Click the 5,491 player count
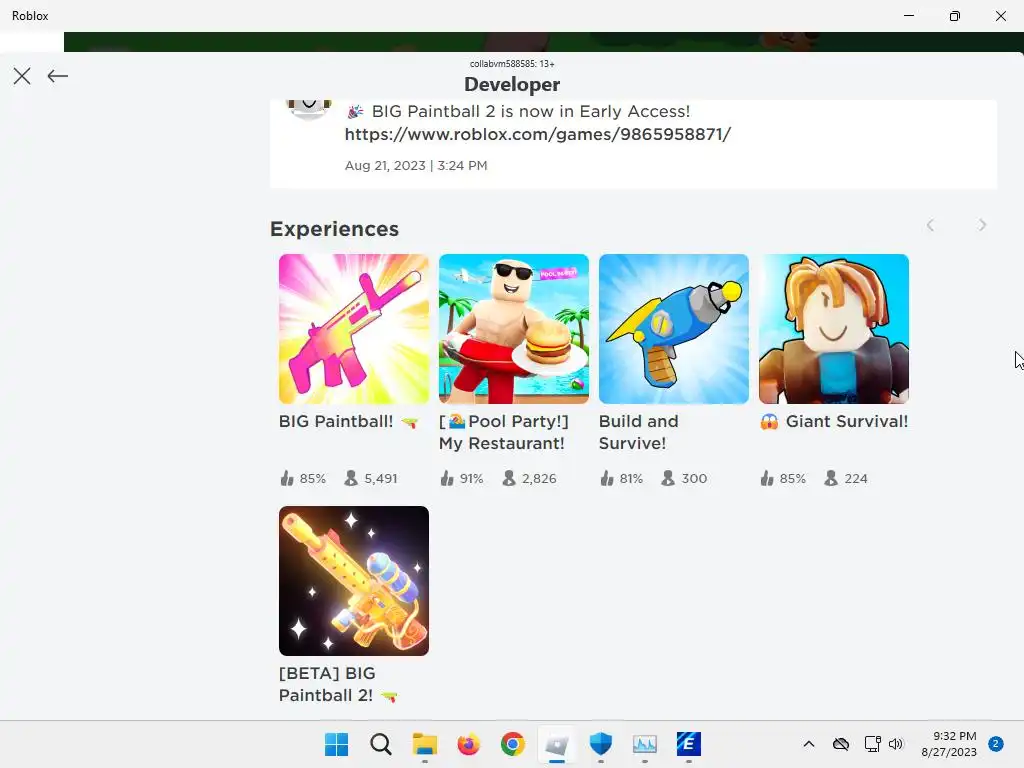Screen dimensions: 1024x768 (x=381, y=478)
